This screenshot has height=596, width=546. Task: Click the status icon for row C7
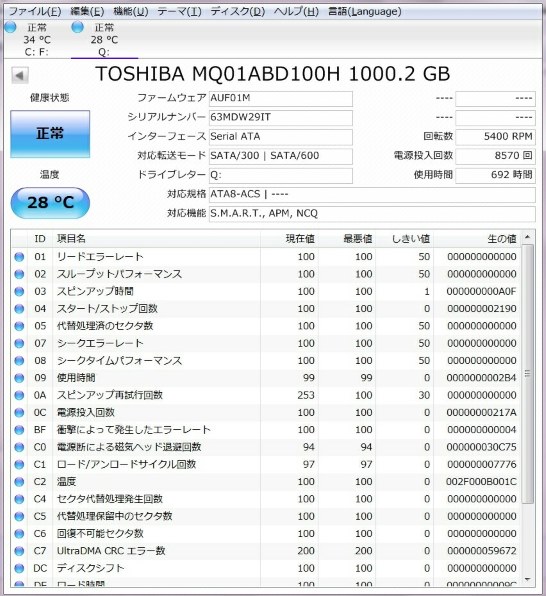pyautogui.click(x=19, y=551)
